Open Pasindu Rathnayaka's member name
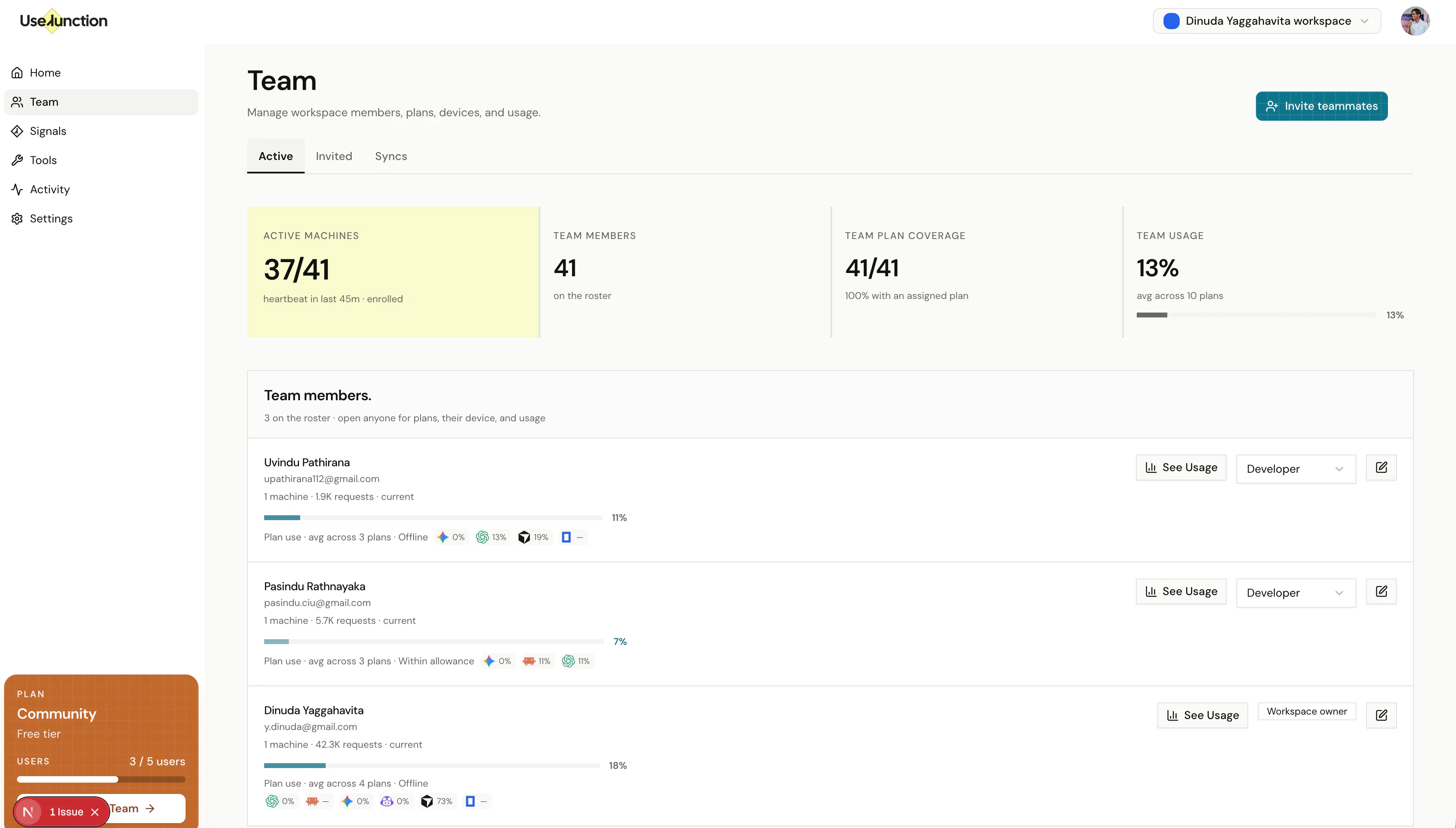The image size is (1456, 828). [314, 586]
